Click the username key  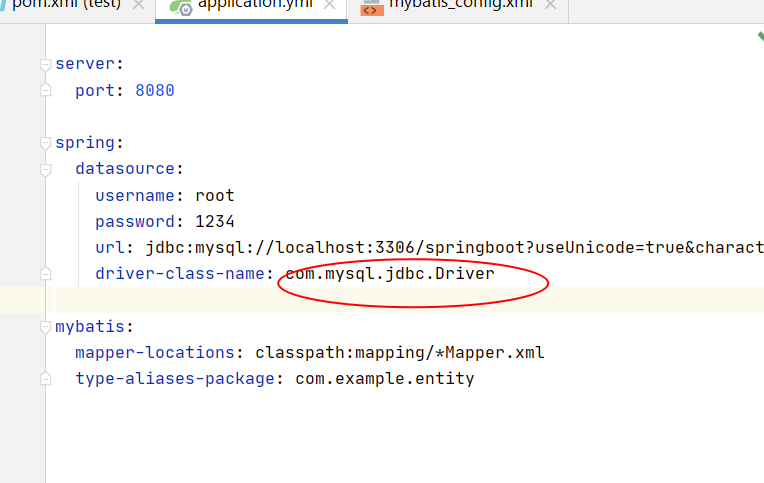click(x=135, y=195)
